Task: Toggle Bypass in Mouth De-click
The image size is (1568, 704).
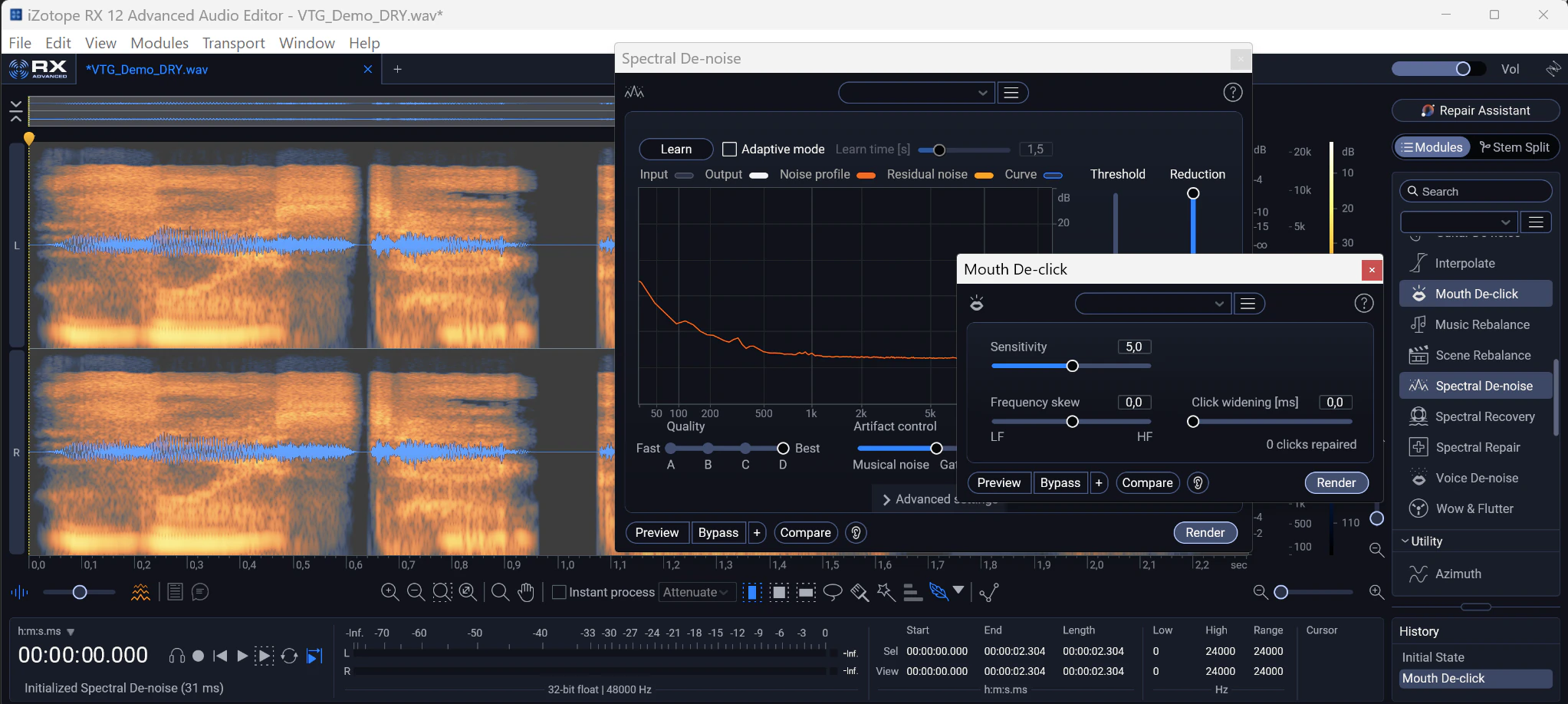Action: (1060, 482)
